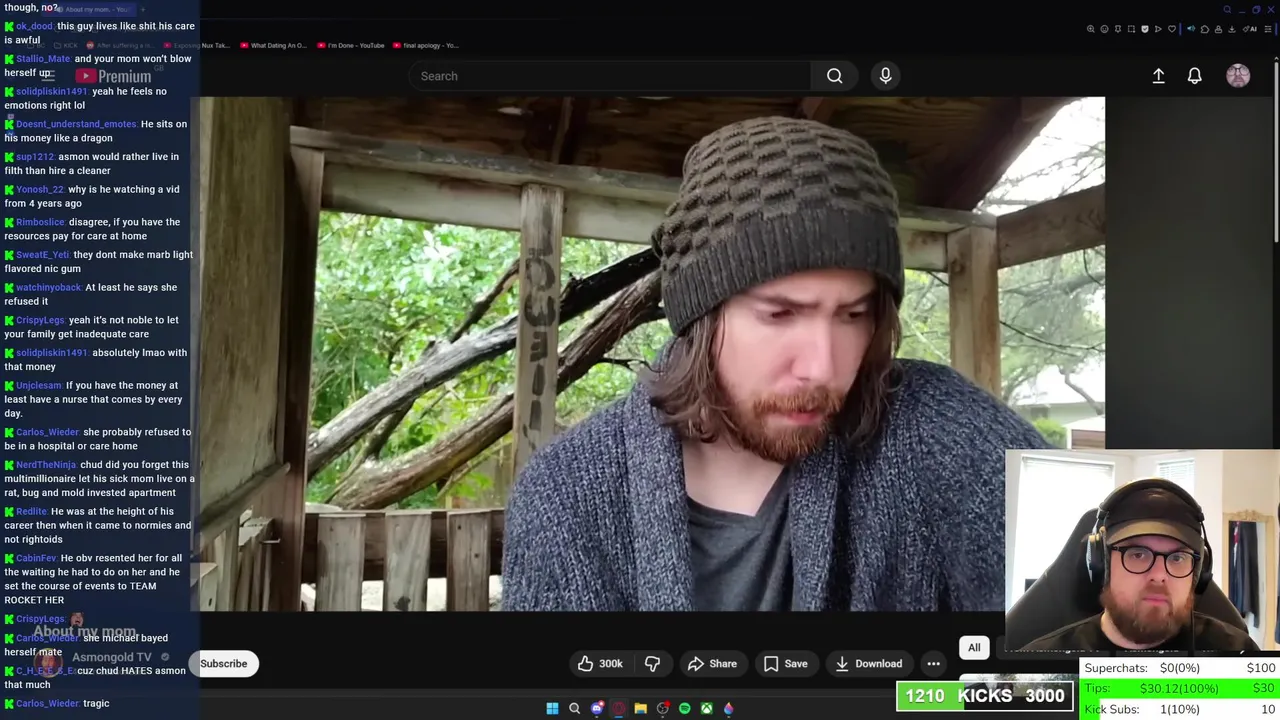Download the video

[868, 663]
